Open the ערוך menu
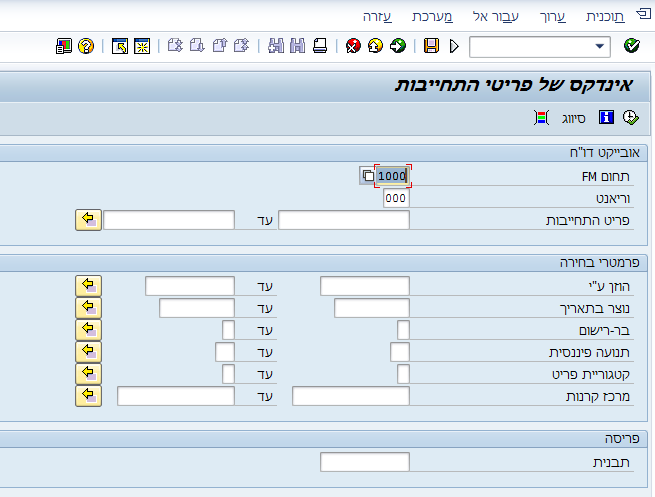Screen dimensions: 655x497 click(552, 17)
